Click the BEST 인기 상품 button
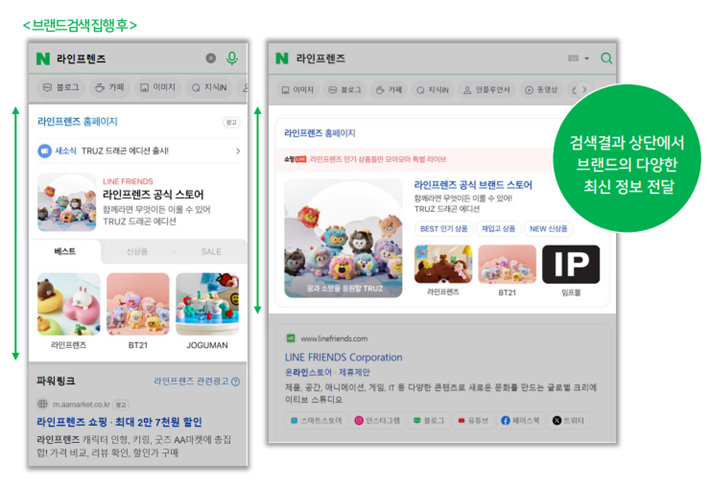This screenshot has width=711, height=487. point(443,229)
